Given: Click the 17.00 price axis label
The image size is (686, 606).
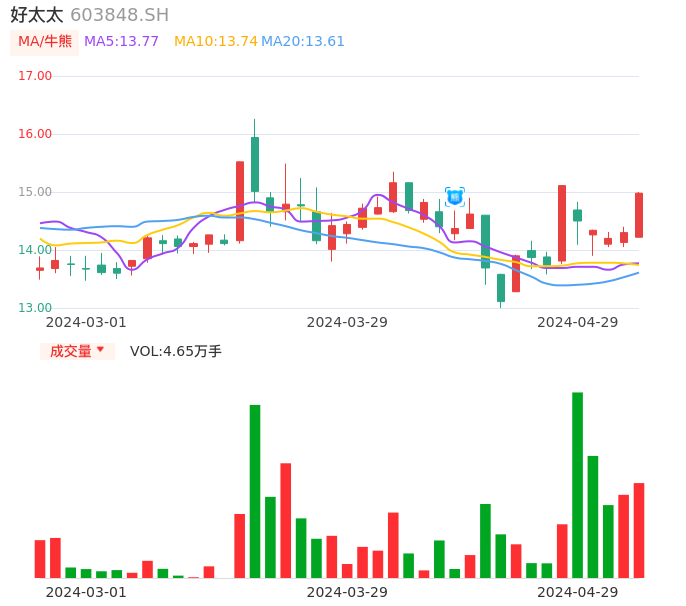Looking at the screenshot, I should (35, 76).
